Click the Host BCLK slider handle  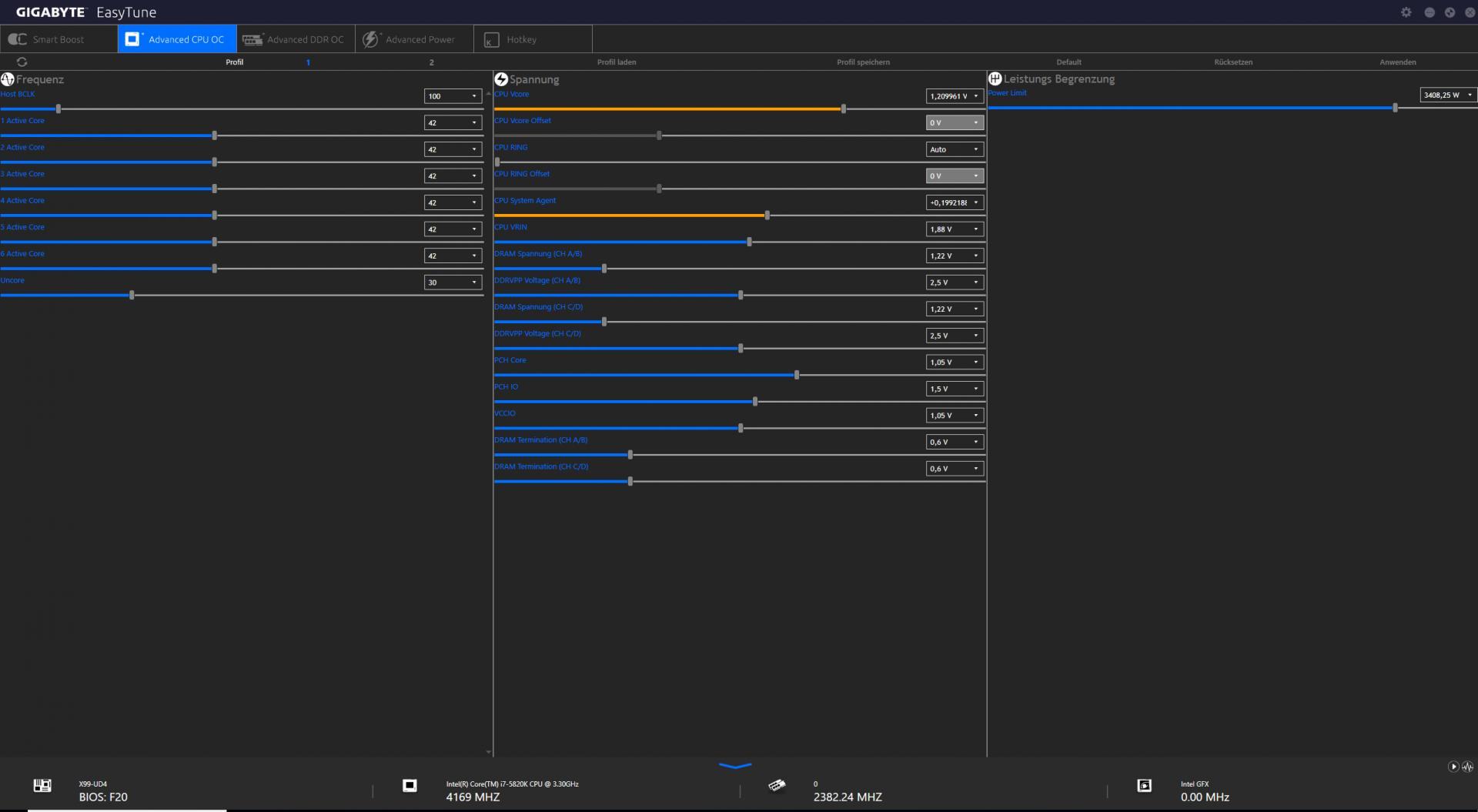(59, 109)
